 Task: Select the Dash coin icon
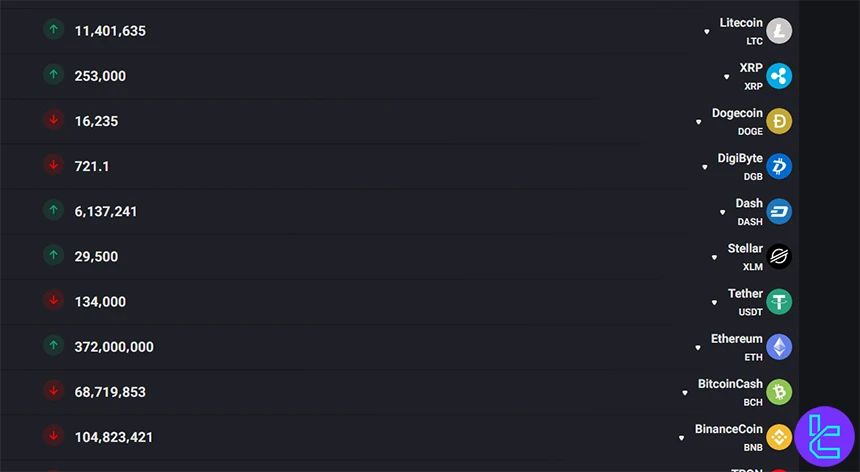pyautogui.click(x=779, y=211)
